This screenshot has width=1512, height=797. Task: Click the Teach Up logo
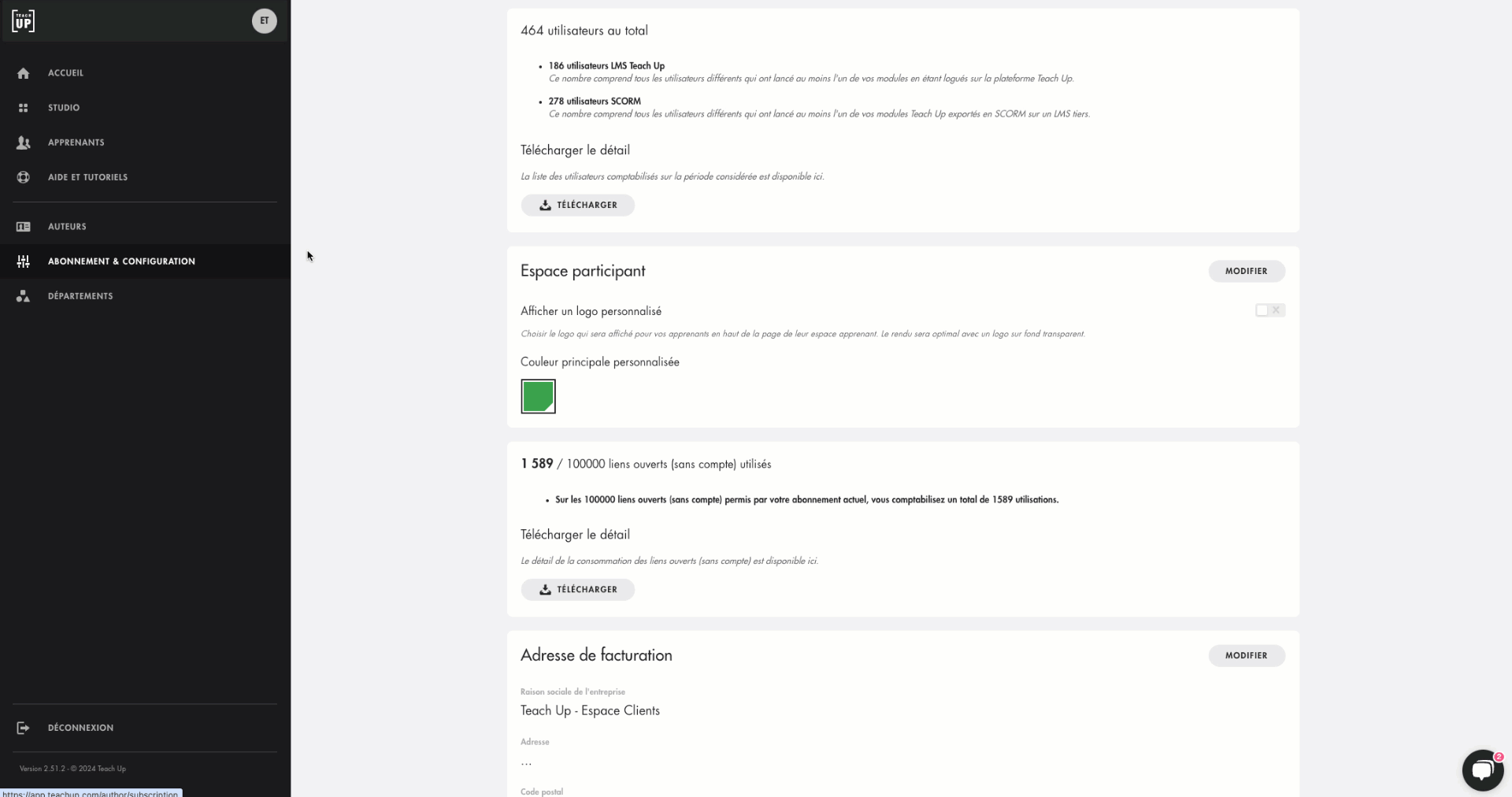[23, 21]
